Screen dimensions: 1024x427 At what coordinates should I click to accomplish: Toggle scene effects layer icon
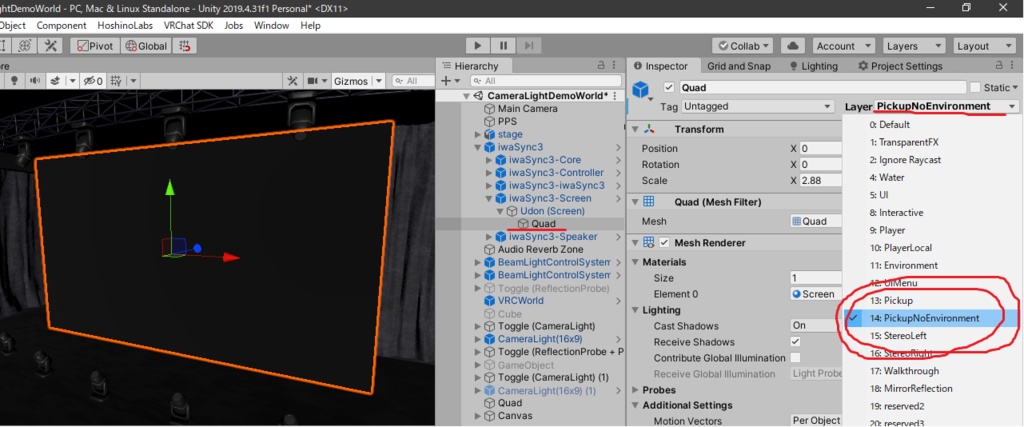pyautogui.click(x=56, y=81)
